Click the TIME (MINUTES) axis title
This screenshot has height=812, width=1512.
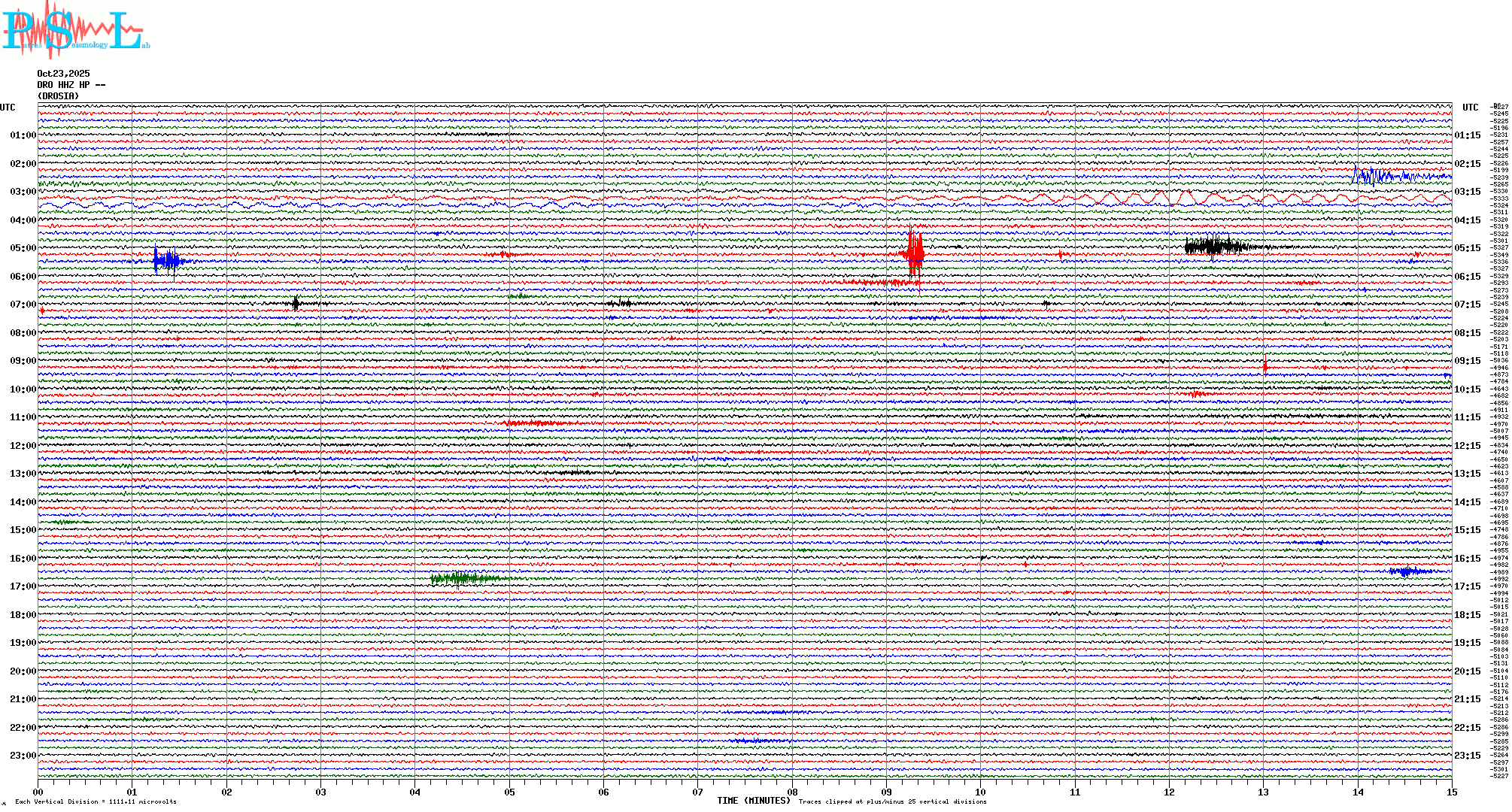tap(754, 801)
